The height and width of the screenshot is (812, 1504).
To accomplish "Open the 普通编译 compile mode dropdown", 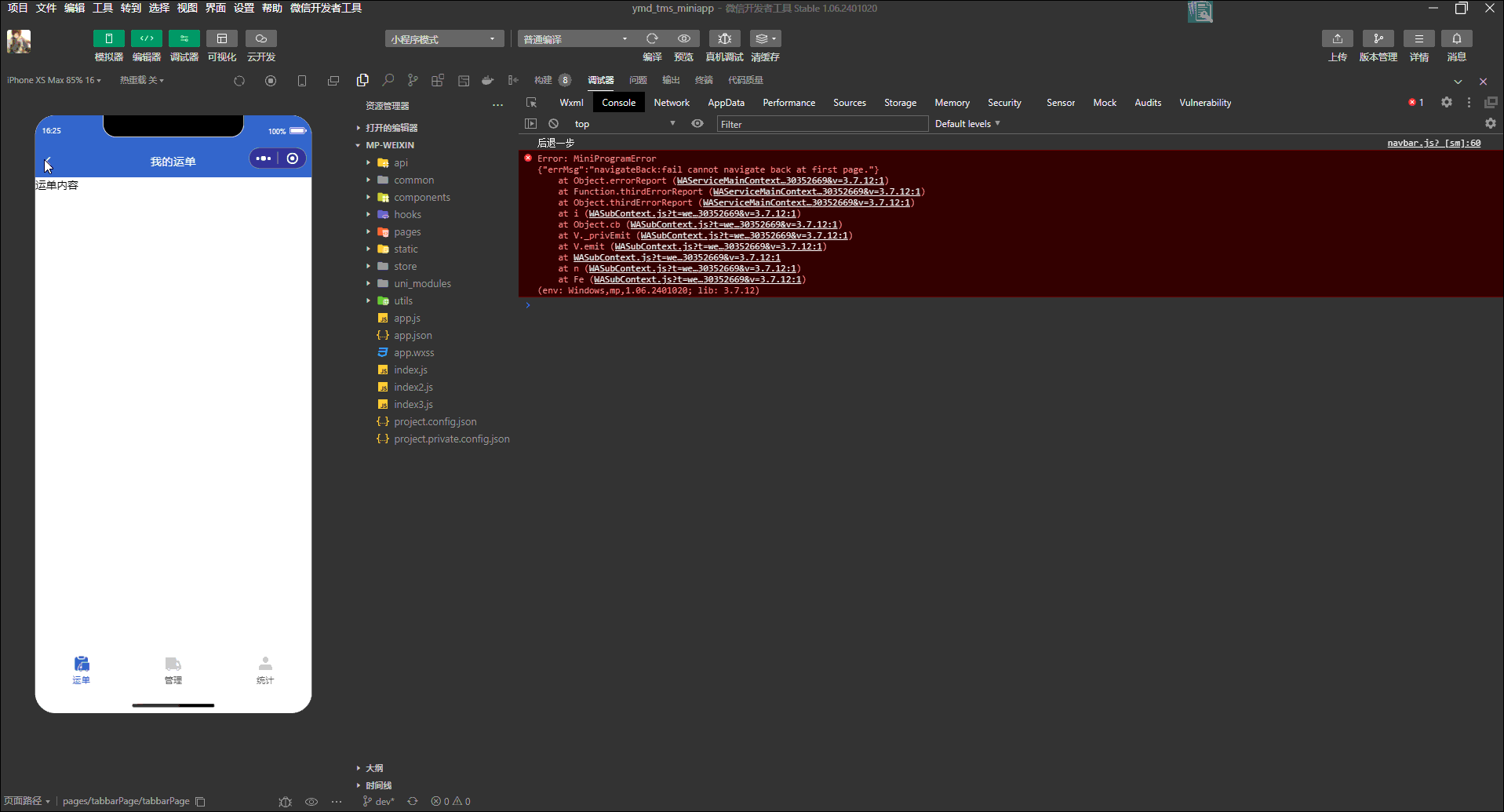I will [x=576, y=39].
